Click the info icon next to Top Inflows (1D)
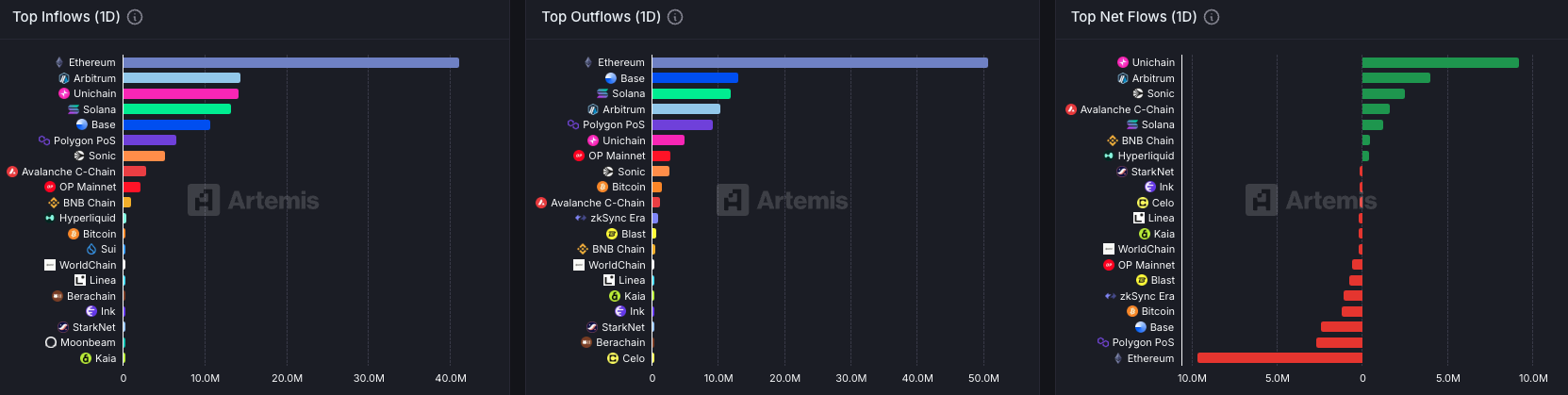This screenshot has width=1568, height=395. (135, 17)
